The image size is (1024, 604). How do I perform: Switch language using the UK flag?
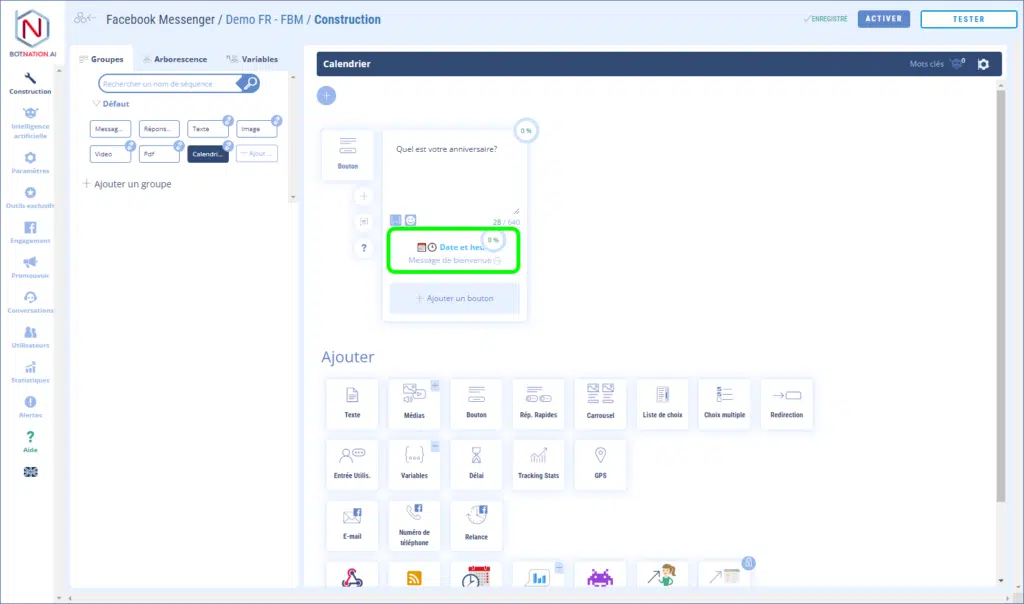pyautogui.click(x=30, y=472)
